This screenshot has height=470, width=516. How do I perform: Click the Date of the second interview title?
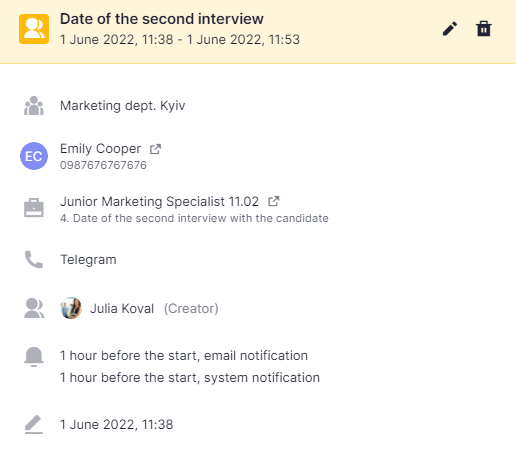point(162,19)
